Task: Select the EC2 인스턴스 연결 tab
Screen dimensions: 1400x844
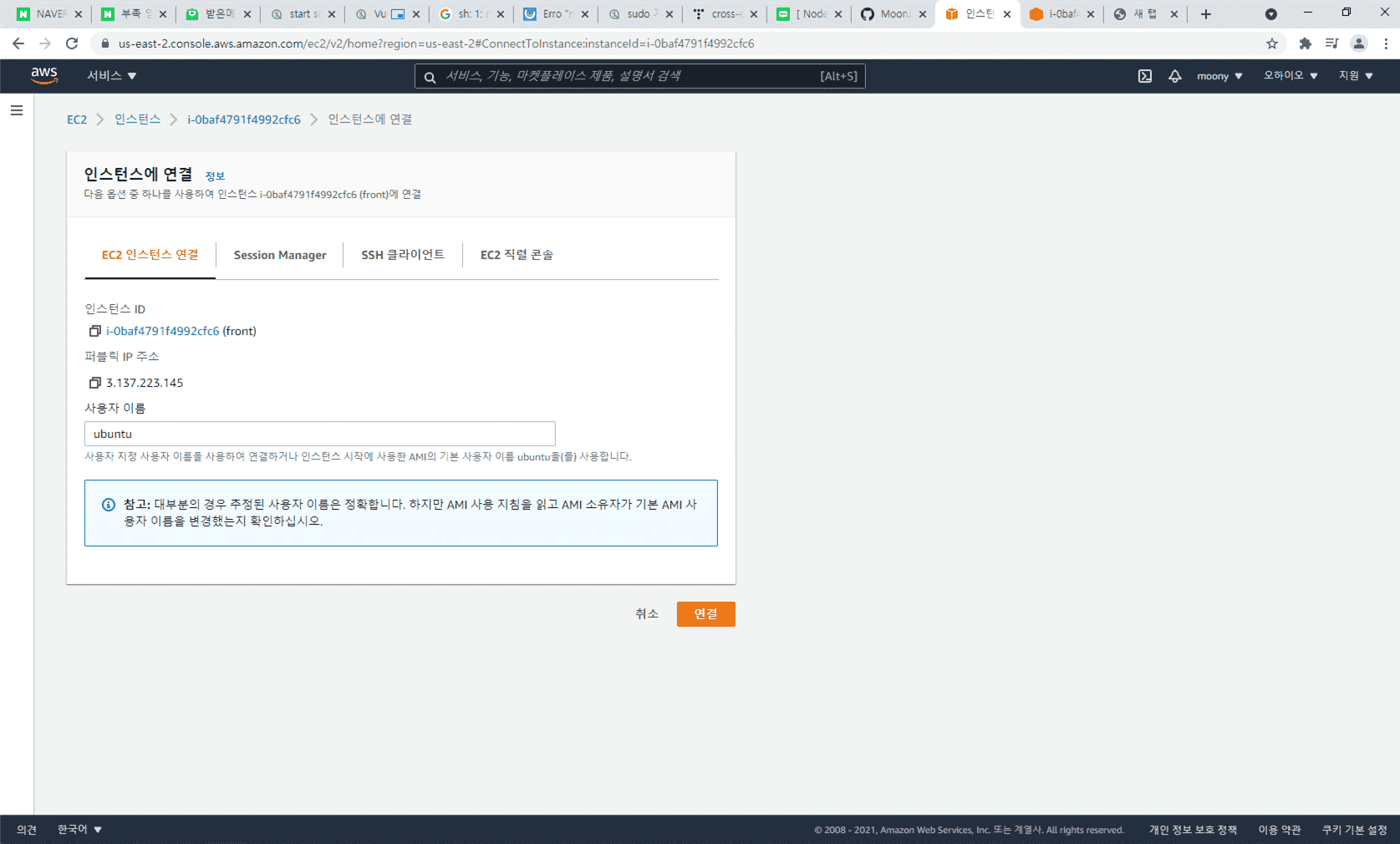Action: tap(150, 255)
